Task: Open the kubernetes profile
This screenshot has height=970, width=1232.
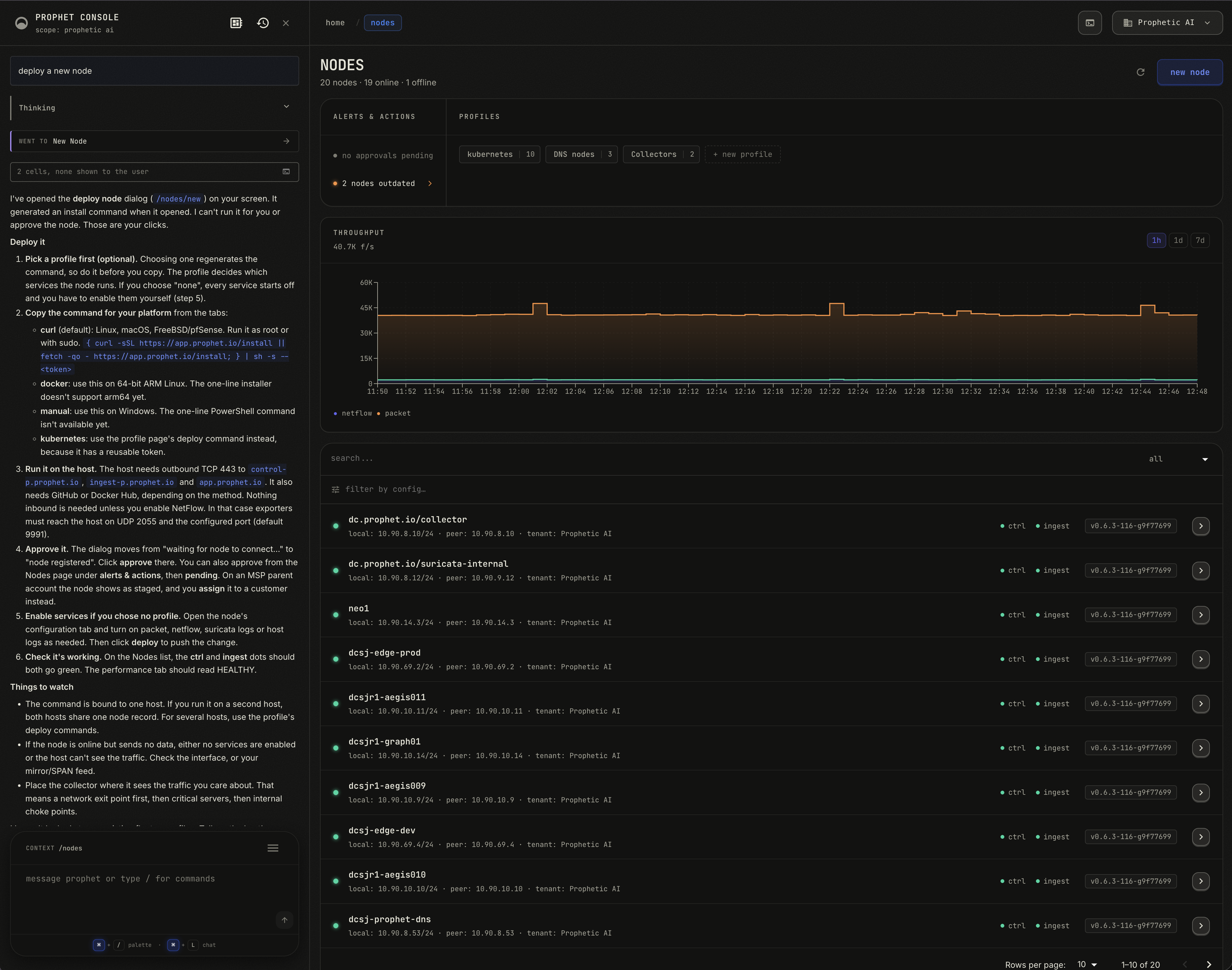Action: point(500,154)
